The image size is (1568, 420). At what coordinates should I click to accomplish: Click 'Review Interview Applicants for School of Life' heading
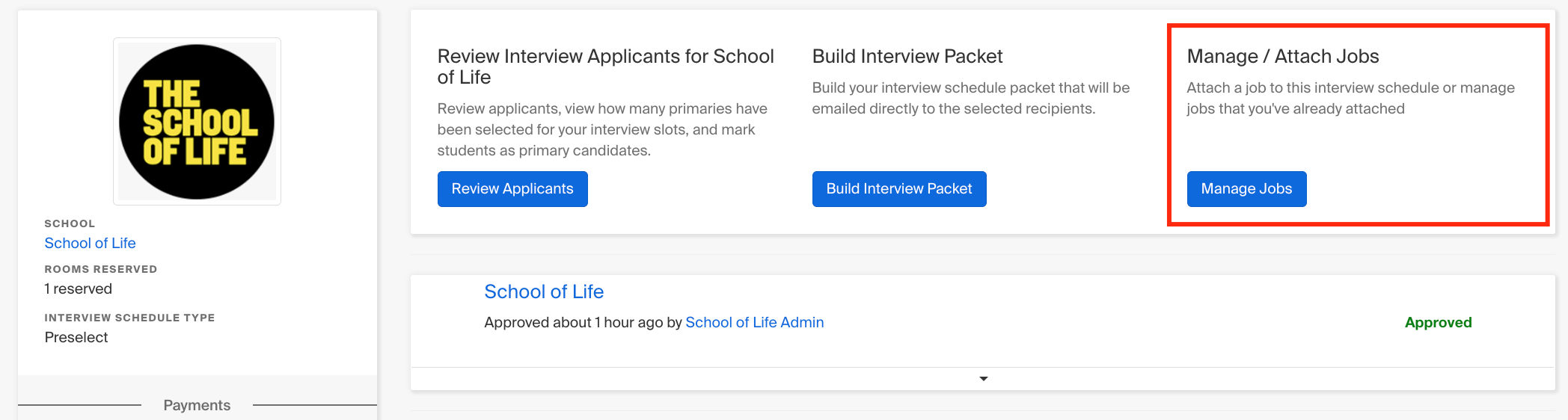606,67
